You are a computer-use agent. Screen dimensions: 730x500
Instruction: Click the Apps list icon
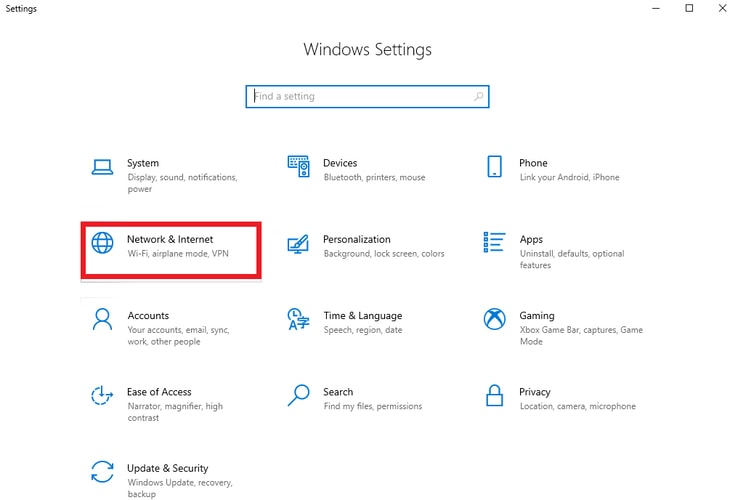494,243
